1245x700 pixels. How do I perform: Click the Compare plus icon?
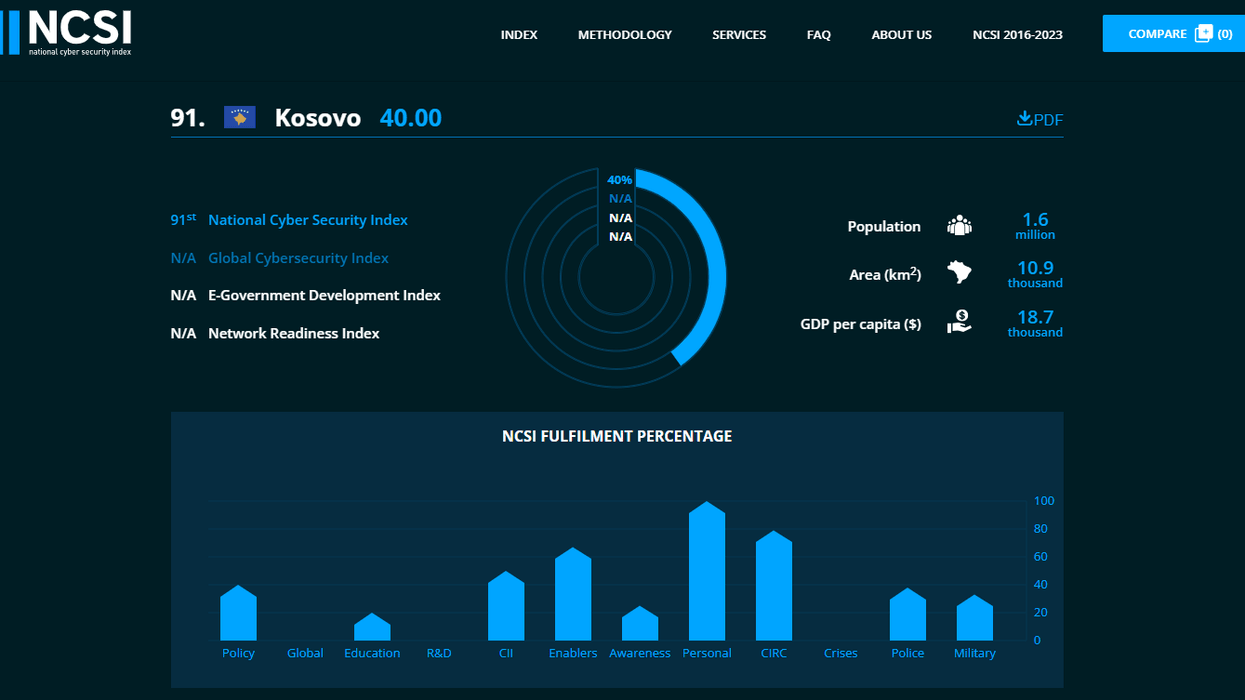tap(1203, 34)
